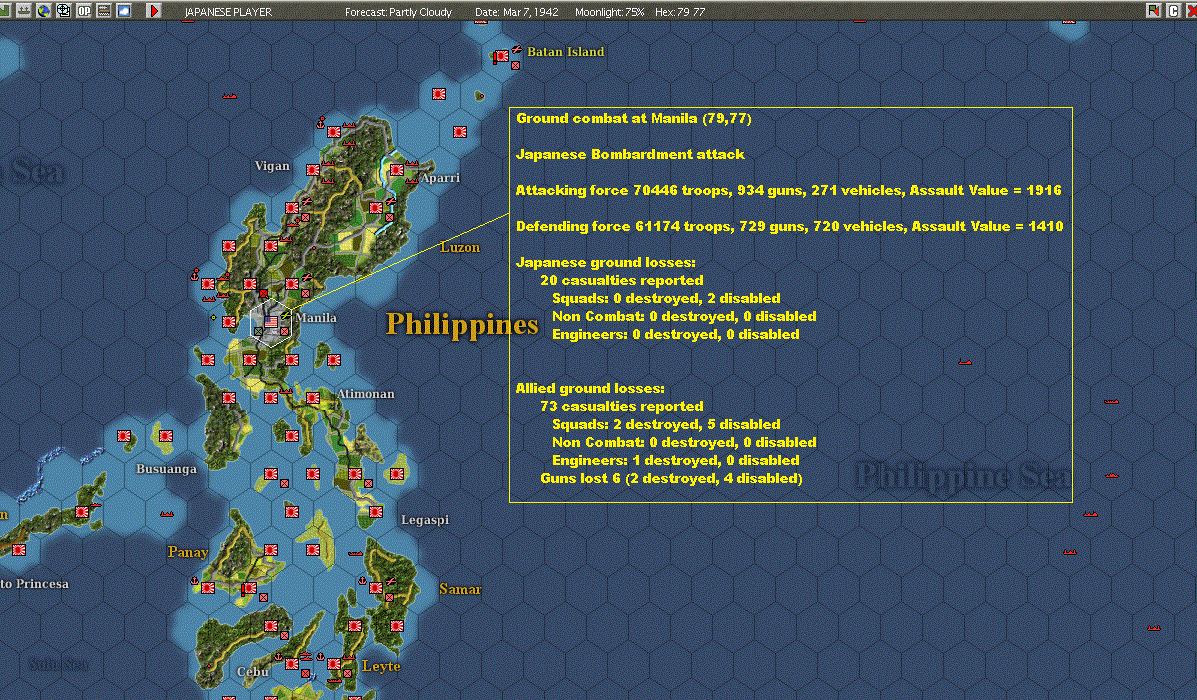Click the Luzon label

pyautogui.click(x=460, y=247)
